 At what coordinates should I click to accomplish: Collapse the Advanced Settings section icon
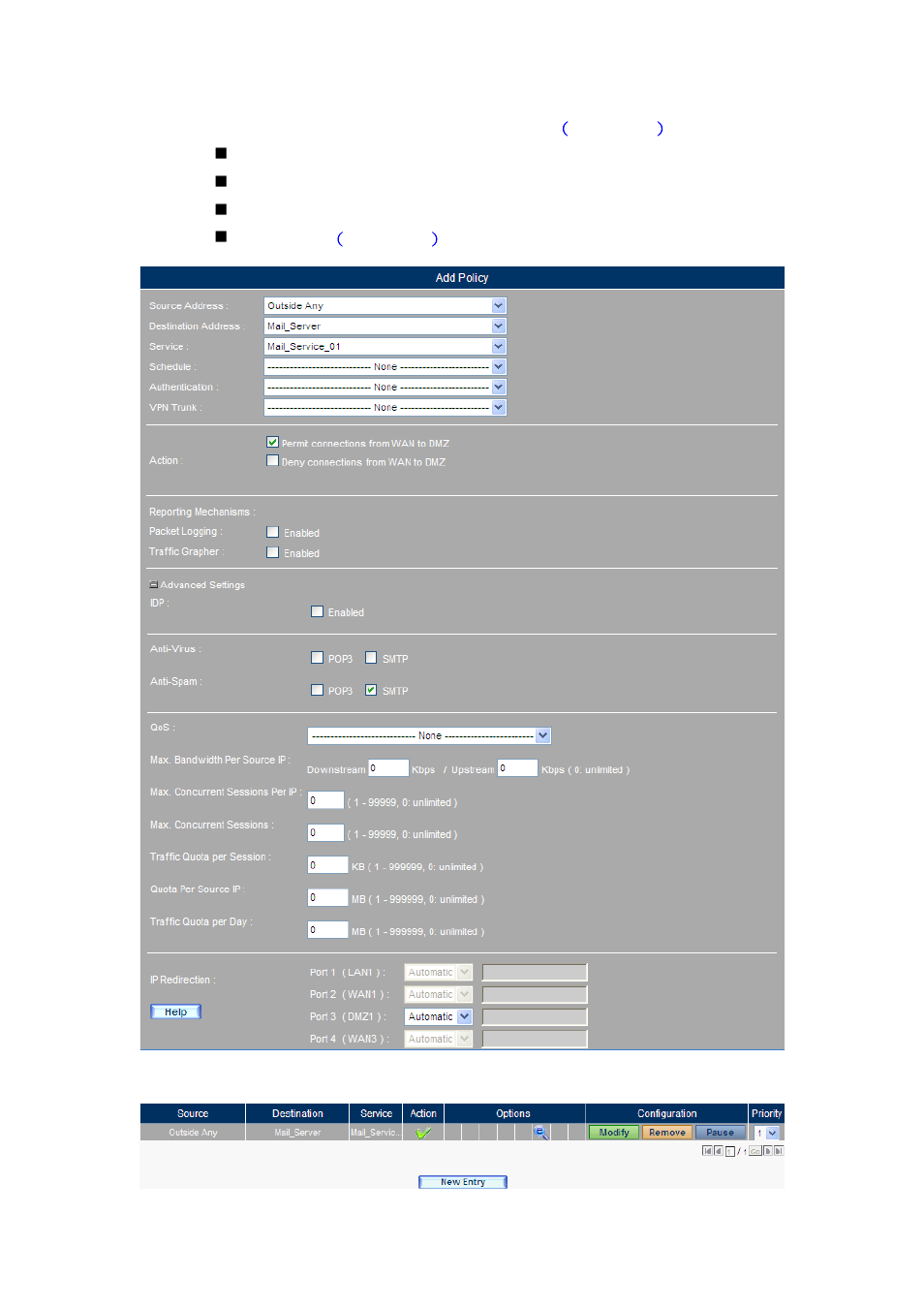point(154,585)
